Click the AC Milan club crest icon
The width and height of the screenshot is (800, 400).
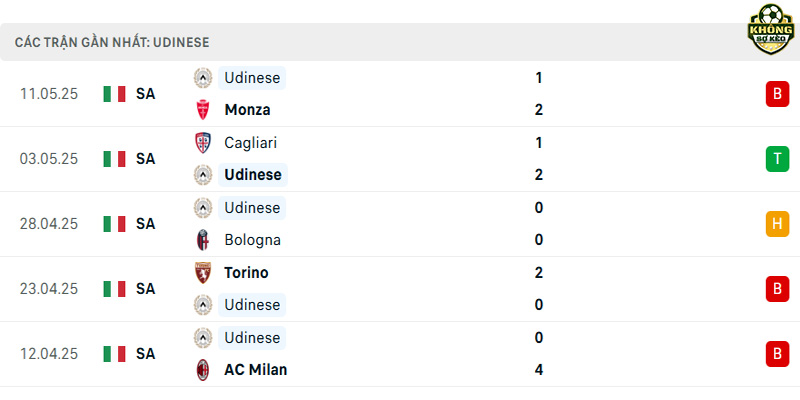[x=203, y=370]
